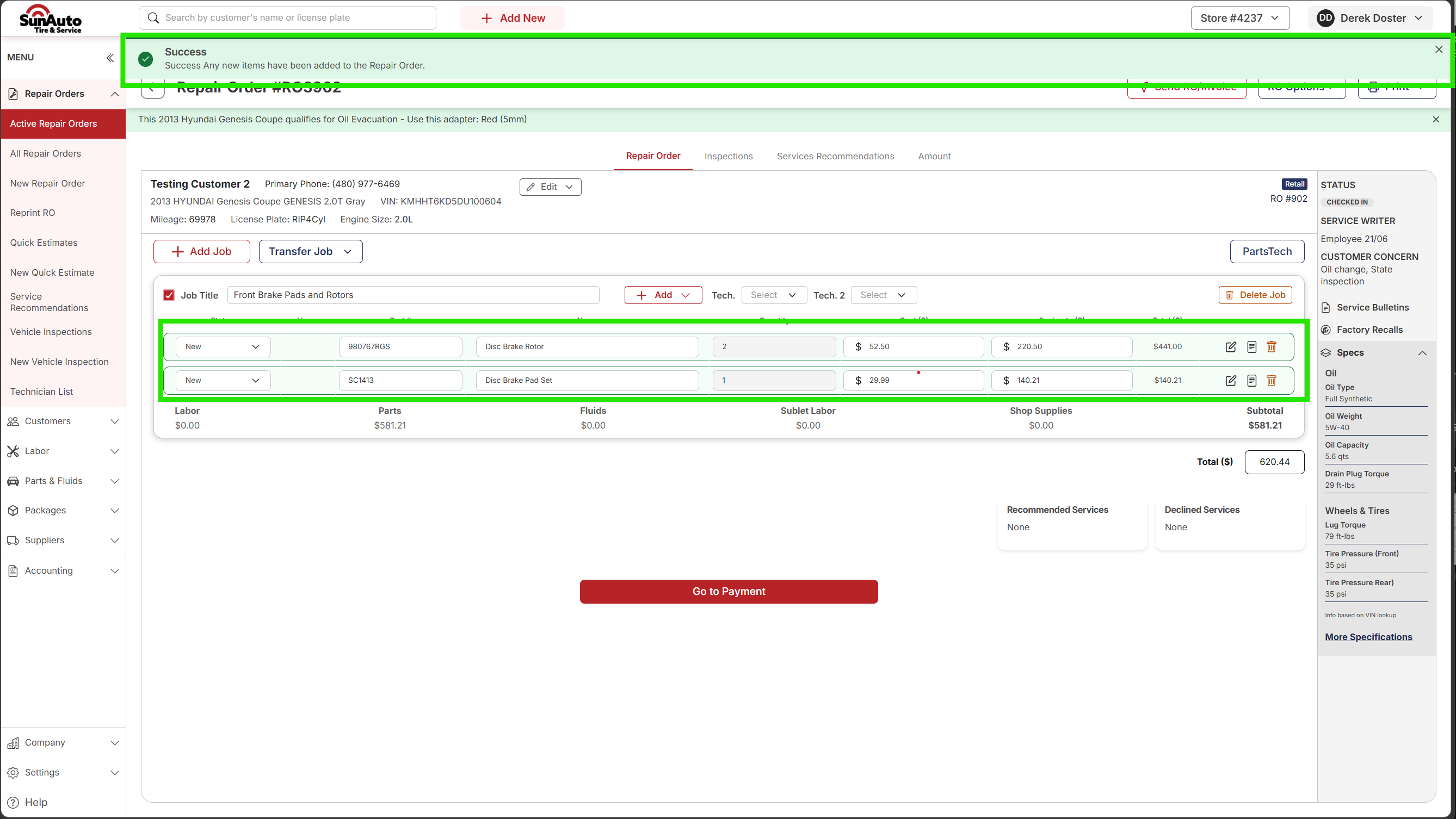Image resolution: width=1456 pixels, height=819 pixels.
Task: Collapse the menu sidebar with the double-chevron icon
Action: [110, 58]
